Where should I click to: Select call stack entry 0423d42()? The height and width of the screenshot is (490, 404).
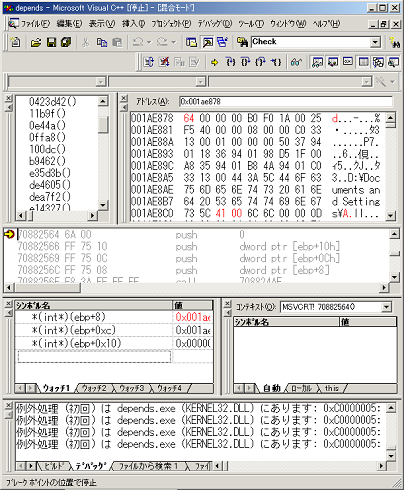[x=52, y=101]
